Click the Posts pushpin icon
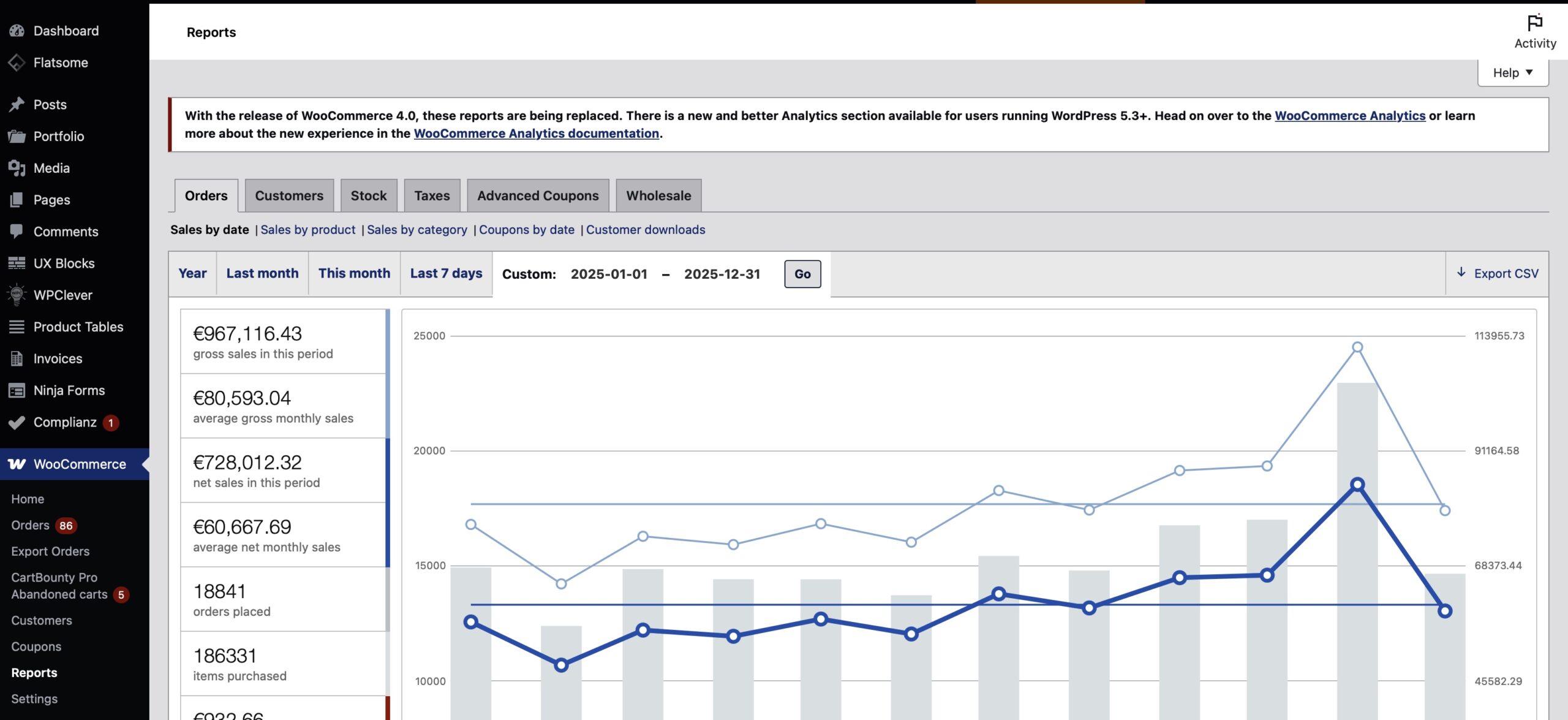This screenshot has height=720, width=1568. point(17,104)
